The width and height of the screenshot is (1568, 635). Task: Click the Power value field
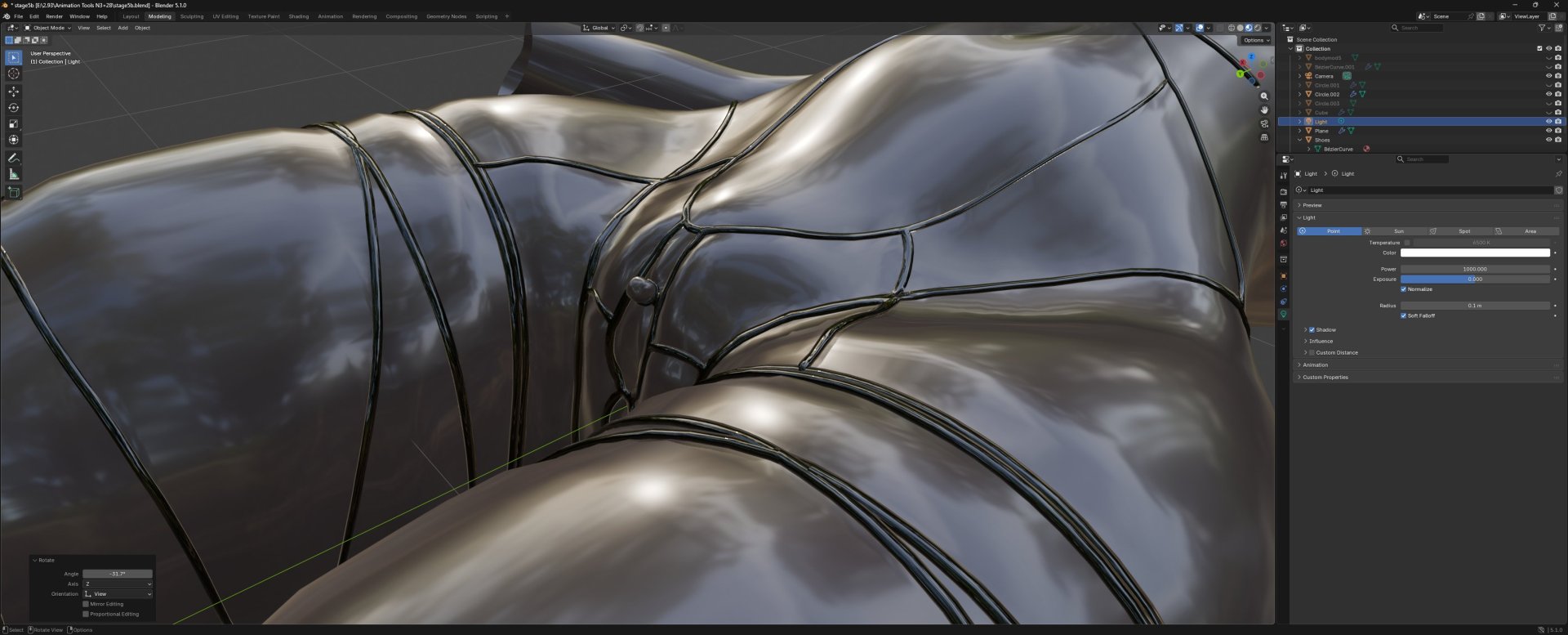[x=1475, y=269]
